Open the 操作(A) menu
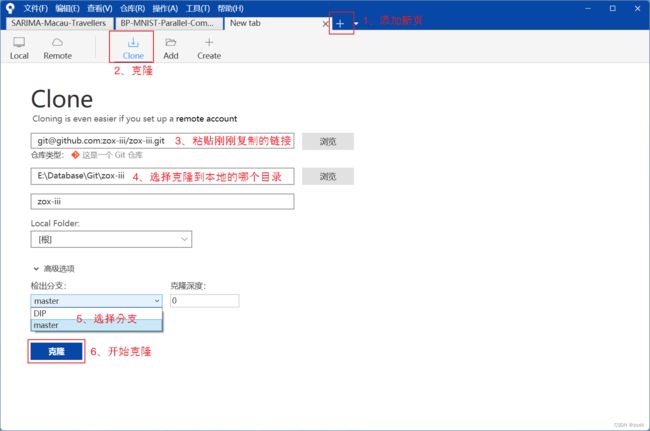This screenshot has width=650, height=431. (x=165, y=8)
